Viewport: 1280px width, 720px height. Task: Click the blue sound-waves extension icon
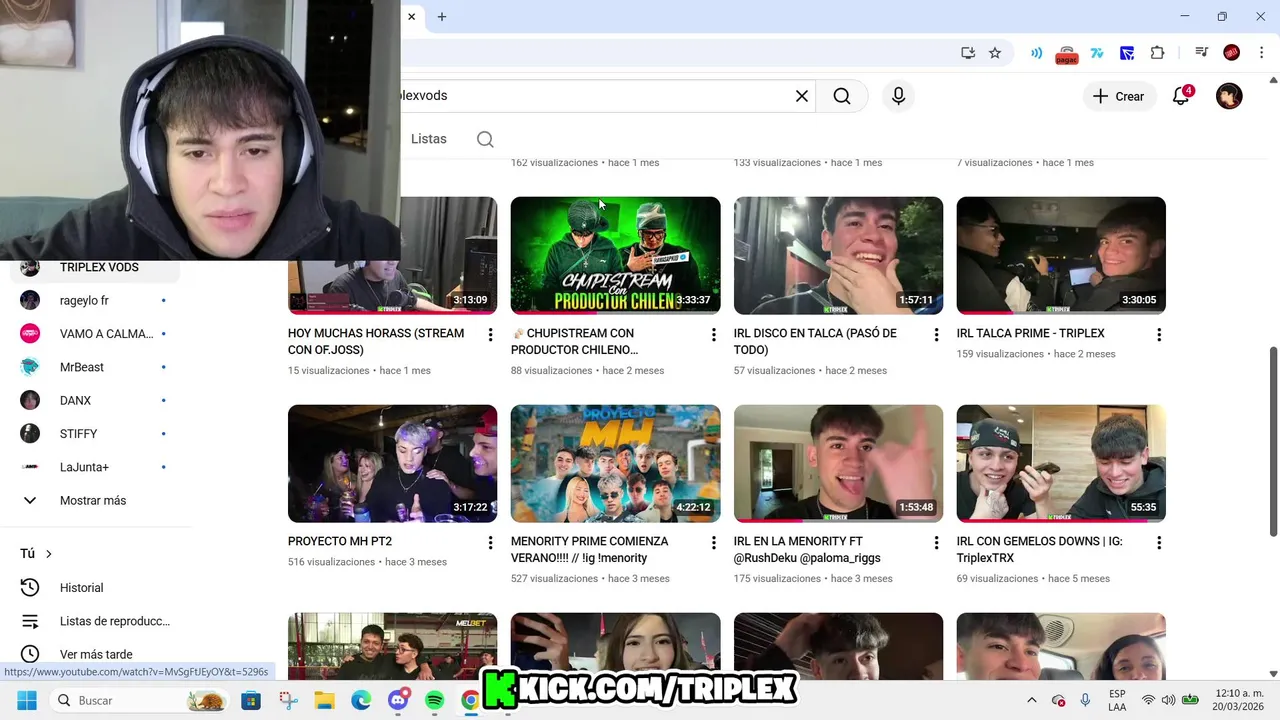pyautogui.click(x=1037, y=53)
